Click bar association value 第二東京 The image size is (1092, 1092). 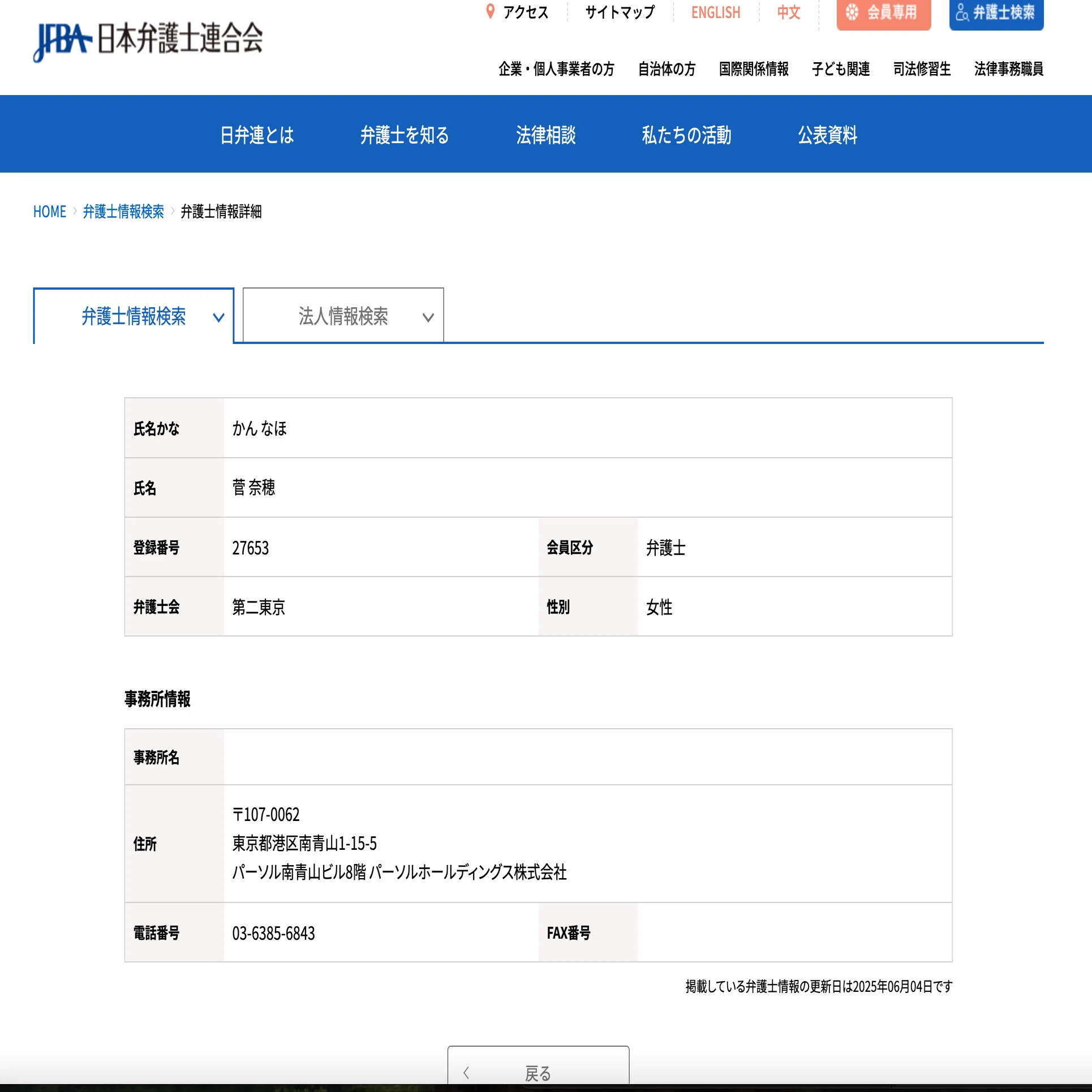tap(259, 607)
